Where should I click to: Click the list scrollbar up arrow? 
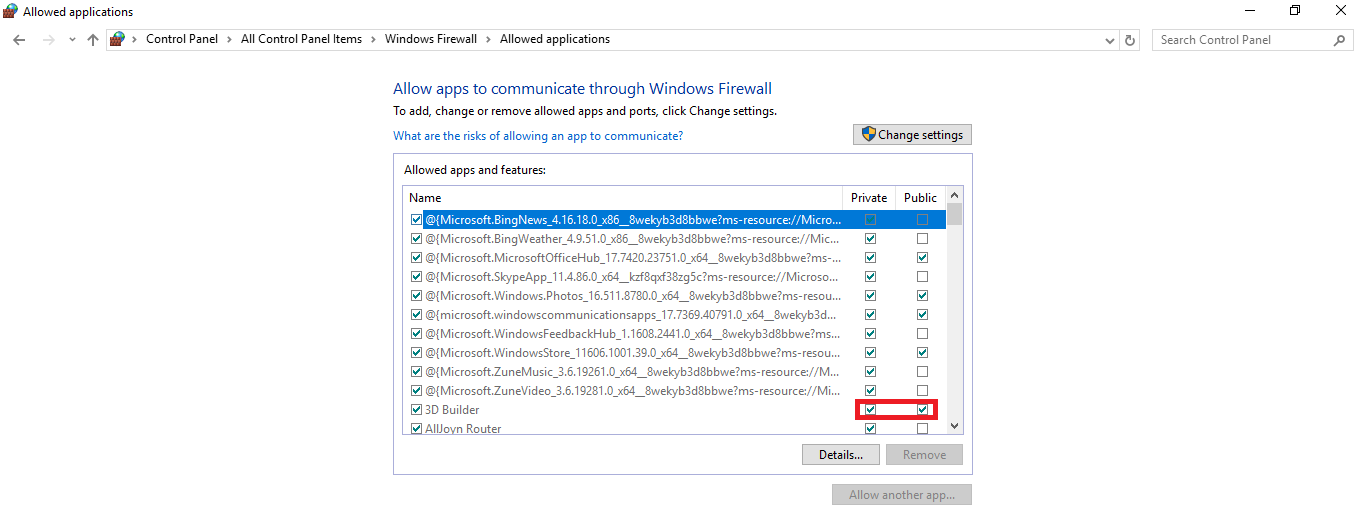[x=954, y=196]
